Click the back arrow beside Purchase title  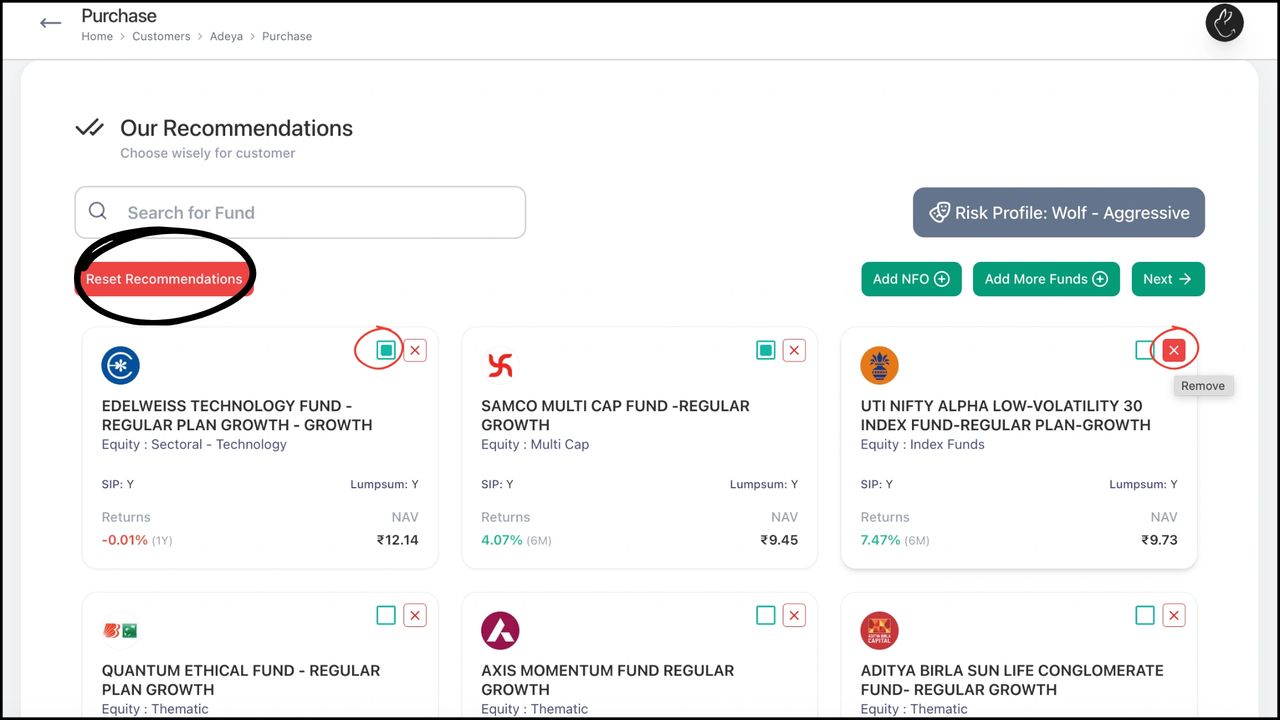point(50,24)
